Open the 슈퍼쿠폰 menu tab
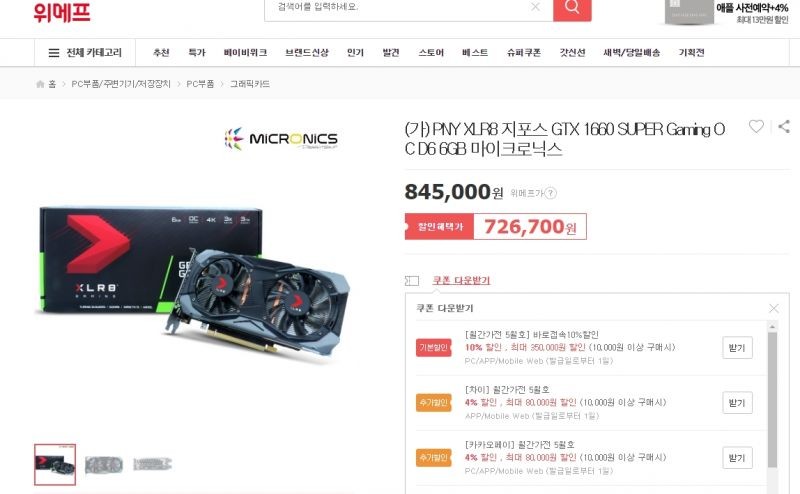800x494 pixels. pos(523,53)
